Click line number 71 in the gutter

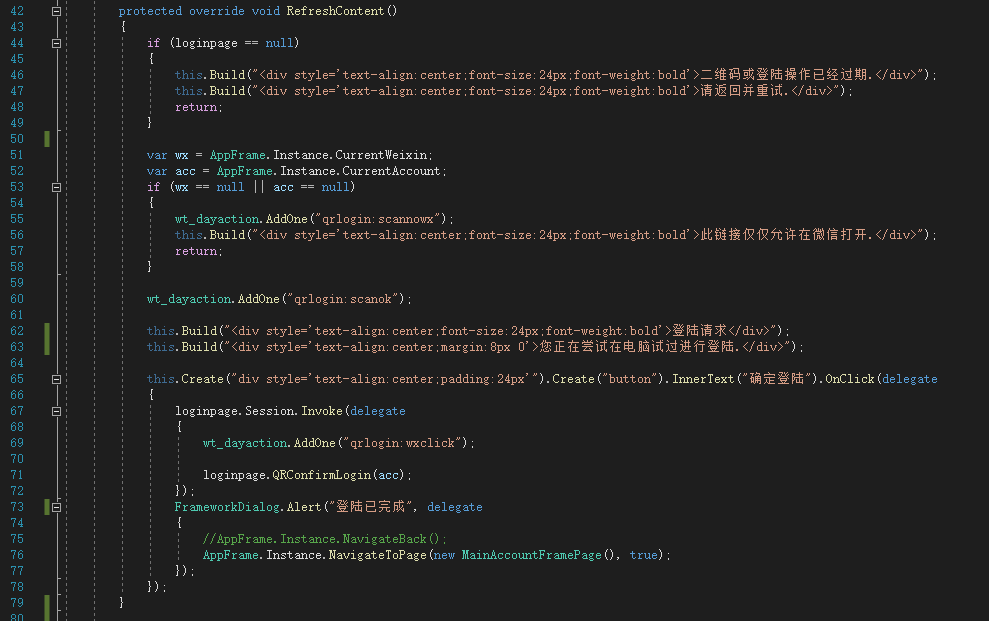[x=17, y=475]
